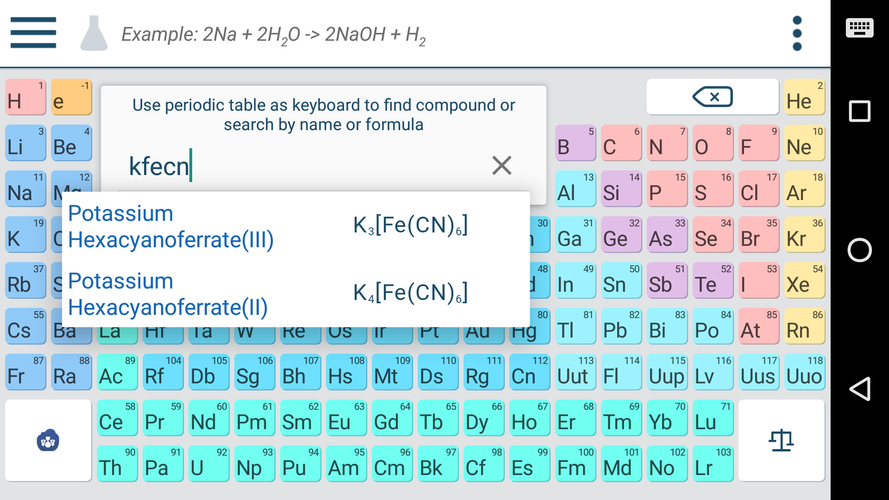Tap the flask reaction icon
Screen dimensions: 889x500
click(93, 33)
